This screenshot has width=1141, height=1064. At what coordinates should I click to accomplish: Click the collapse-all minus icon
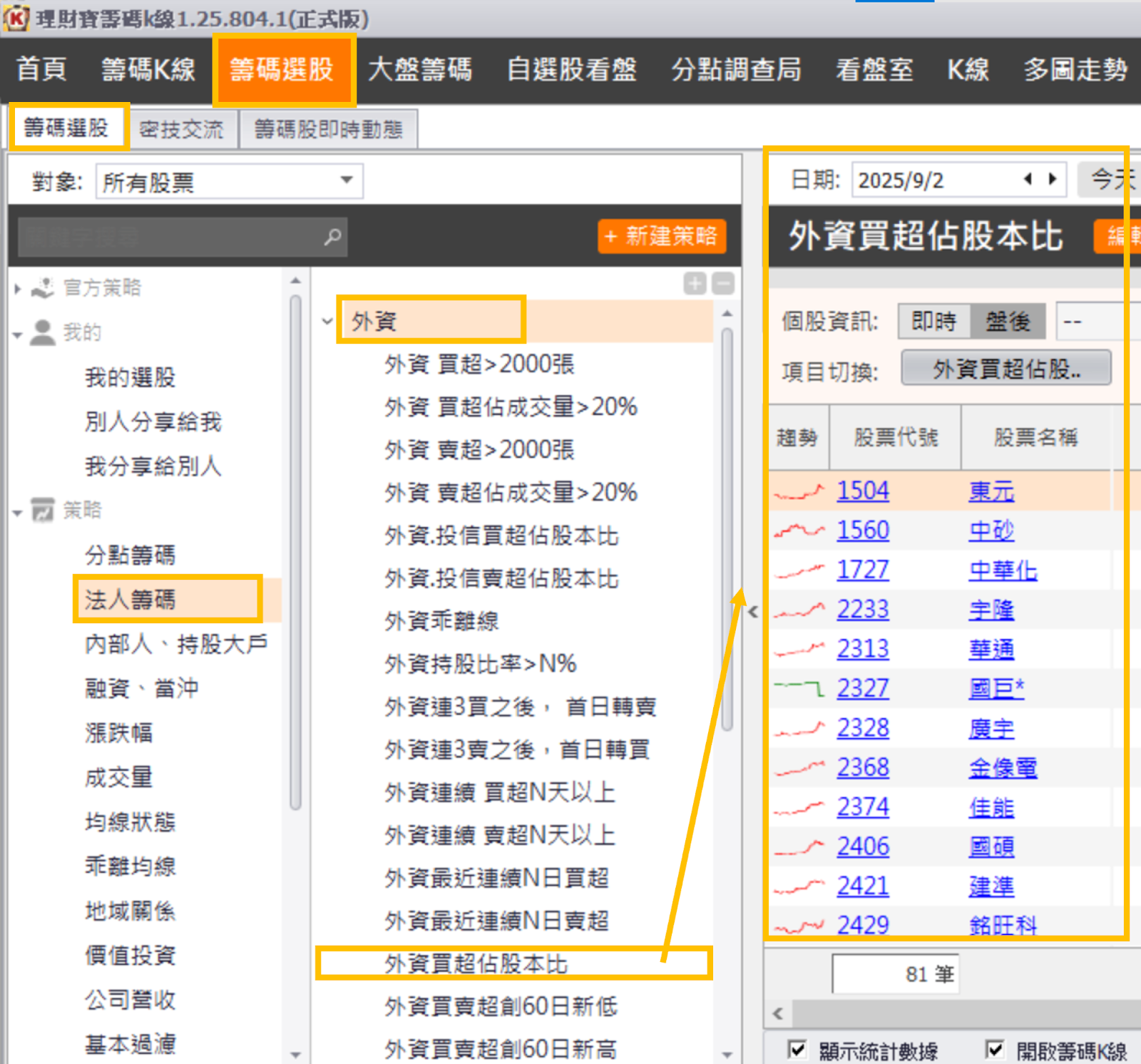click(x=723, y=283)
